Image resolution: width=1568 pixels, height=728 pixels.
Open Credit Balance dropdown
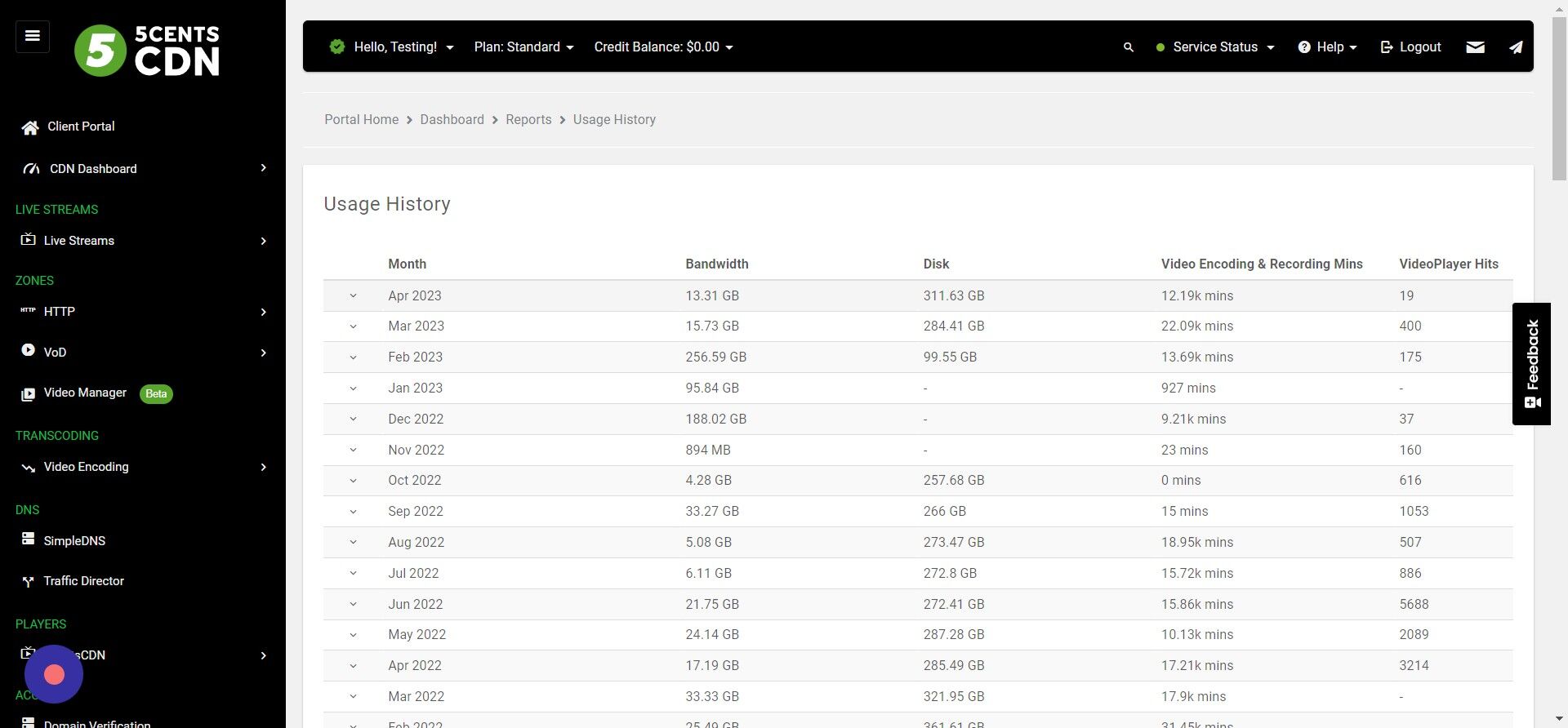(663, 47)
